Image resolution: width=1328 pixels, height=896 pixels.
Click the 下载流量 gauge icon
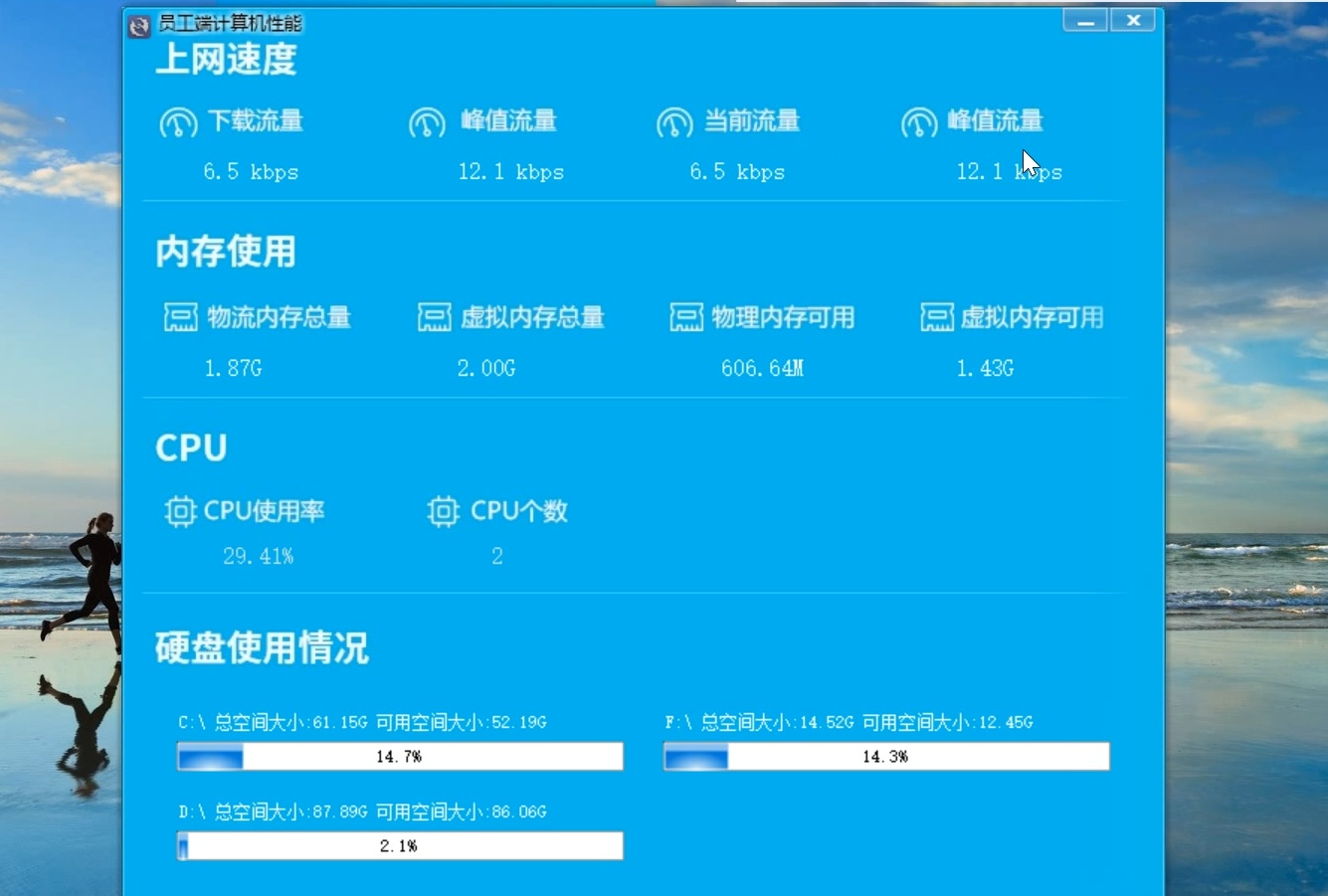pyautogui.click(x=179, y=121)
